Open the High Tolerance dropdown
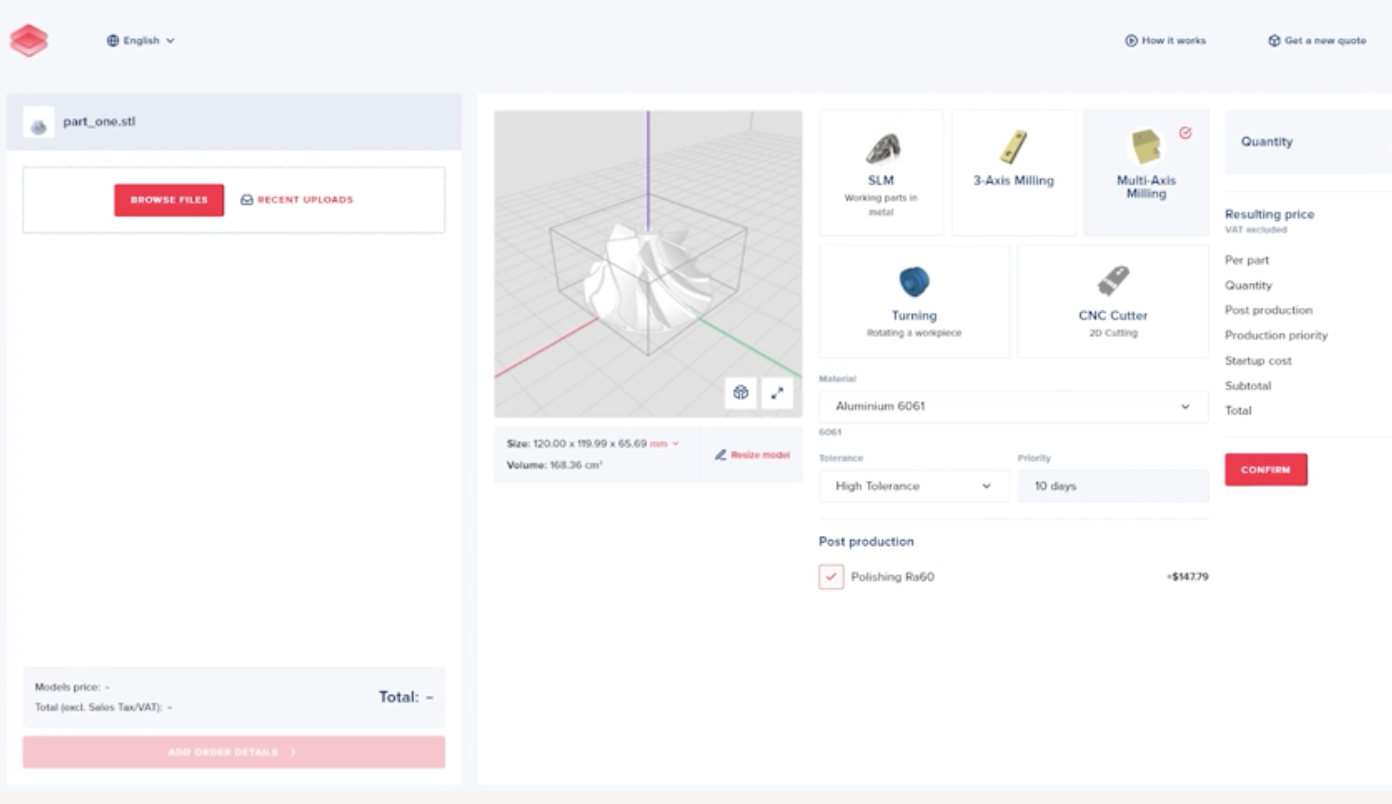This screenshot has width=1392, height=804. coord(914,486)
